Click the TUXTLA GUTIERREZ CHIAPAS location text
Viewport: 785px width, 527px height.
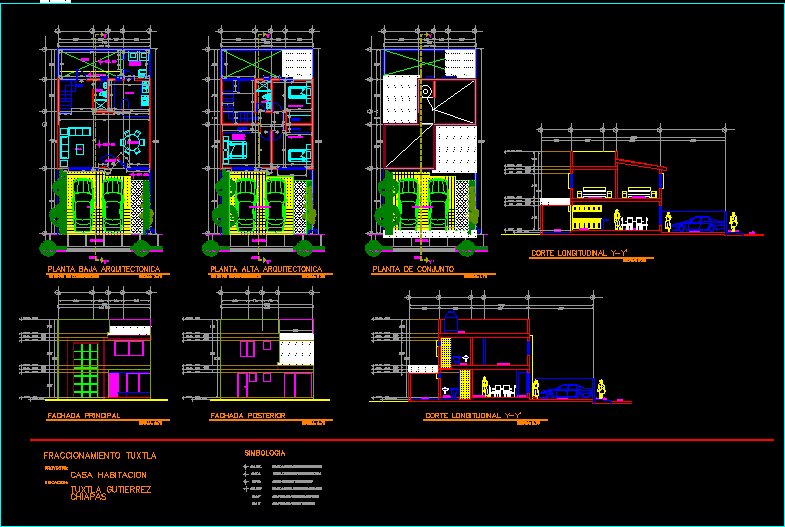[x=110, y=492]
